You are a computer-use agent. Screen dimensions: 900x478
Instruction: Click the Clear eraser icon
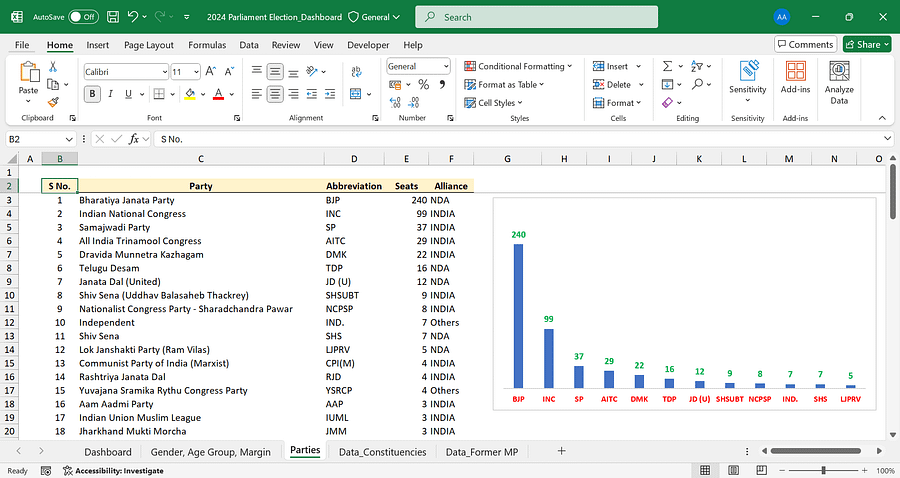[667, 103]
